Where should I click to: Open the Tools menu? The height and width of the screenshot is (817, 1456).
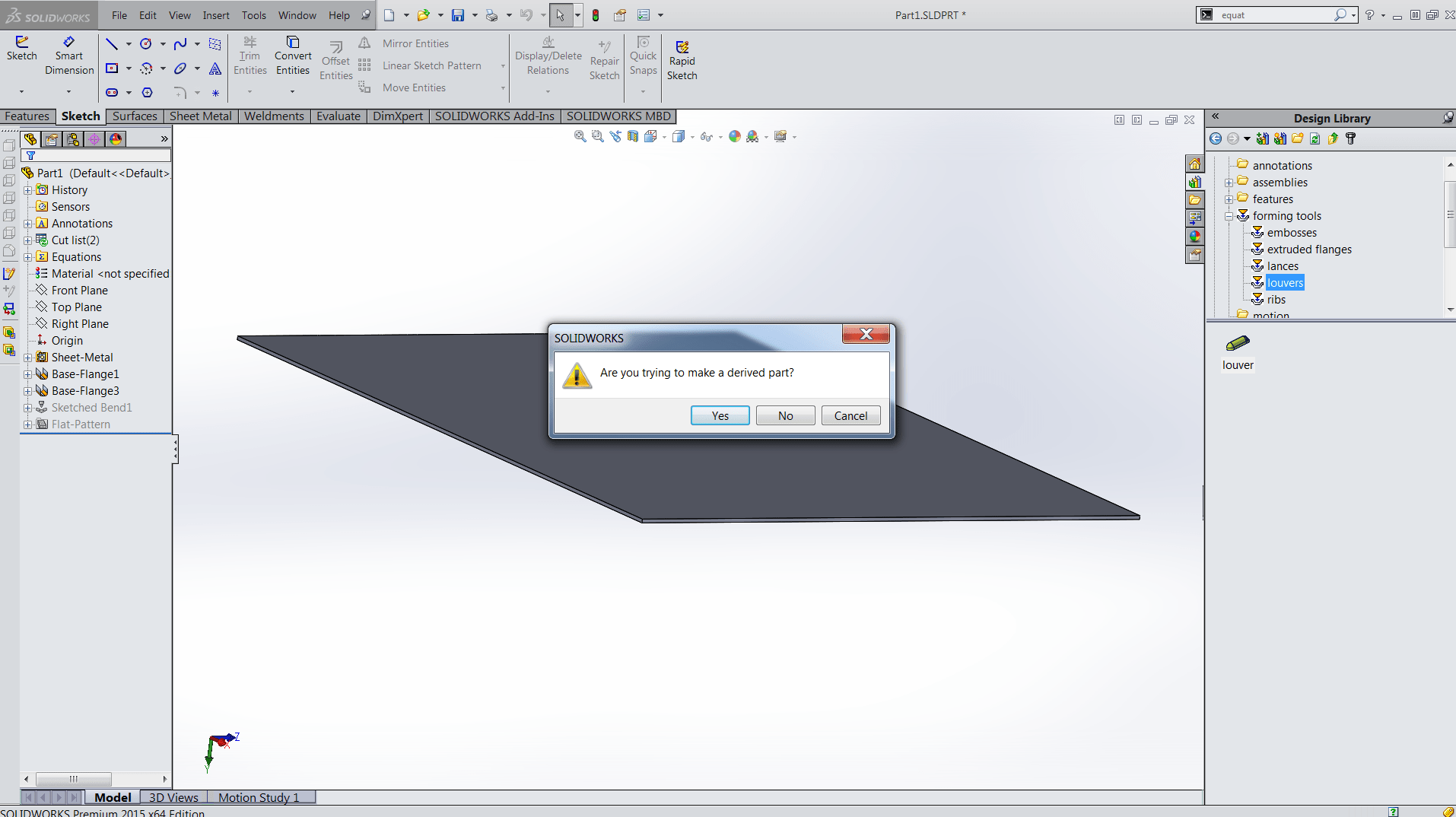point(253,14)
